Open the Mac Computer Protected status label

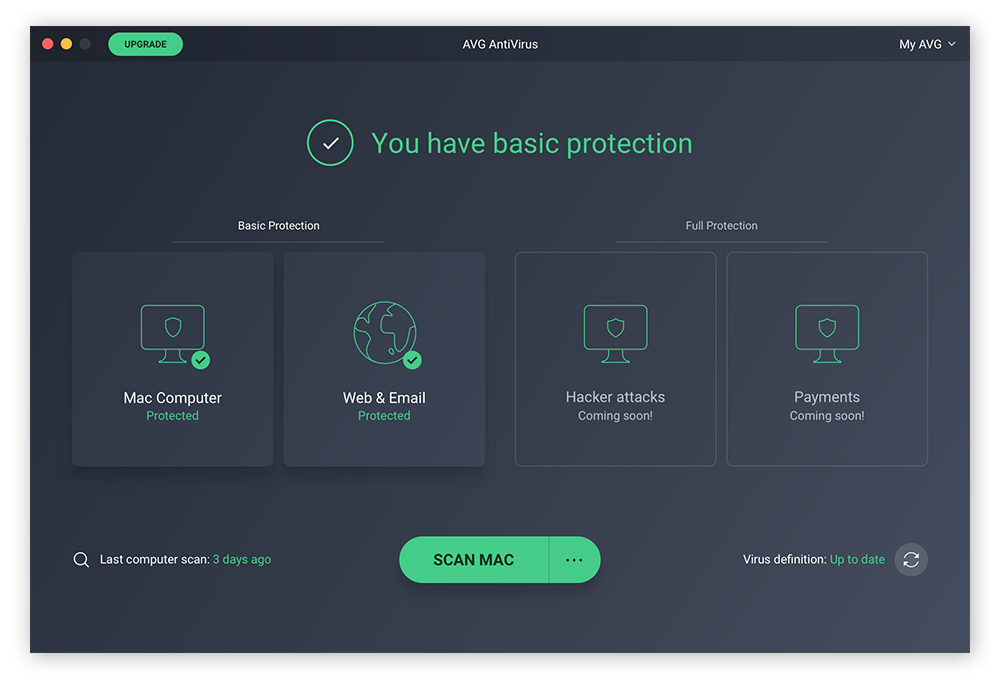(172, 416)
